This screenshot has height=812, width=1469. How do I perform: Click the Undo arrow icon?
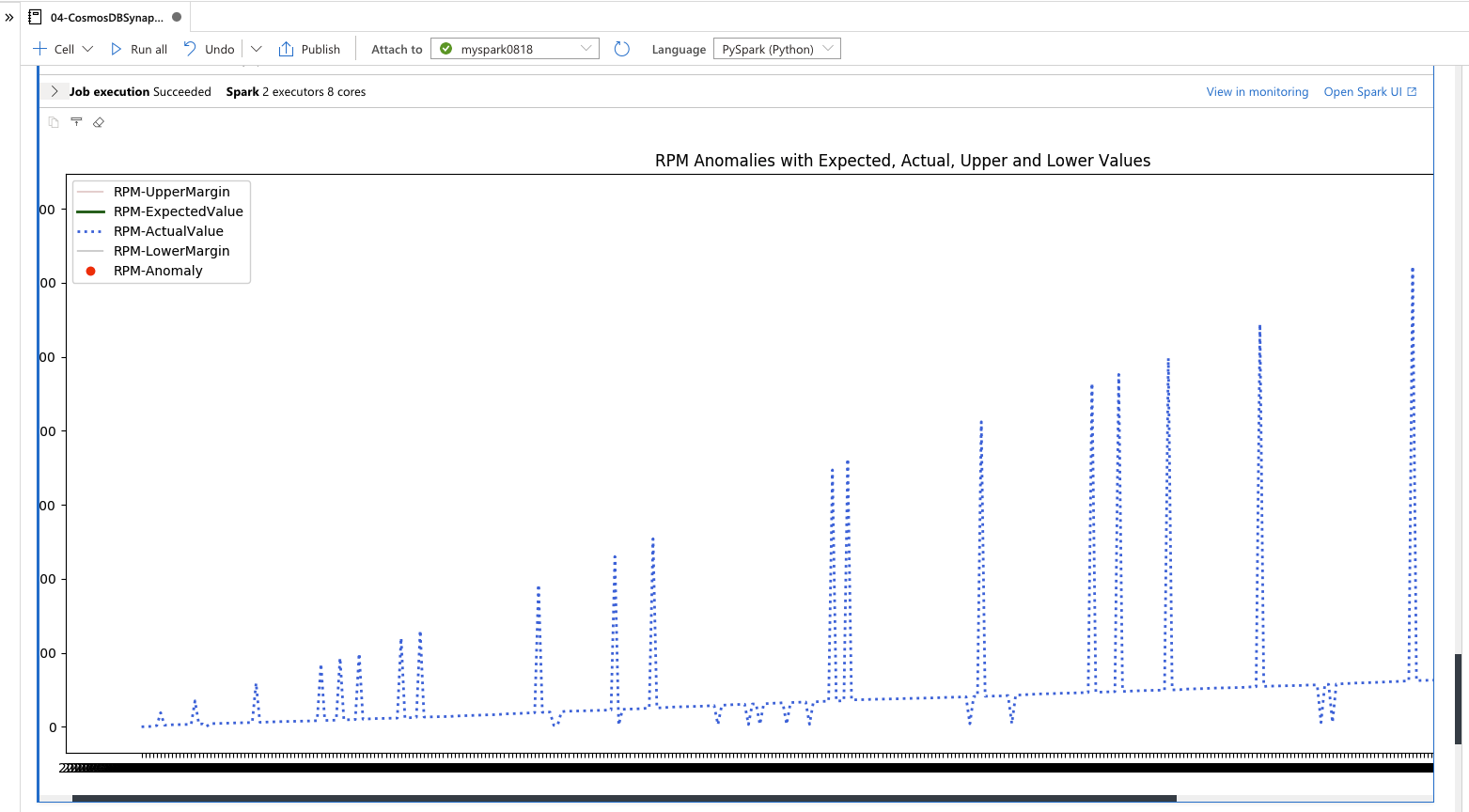[190, 48]
